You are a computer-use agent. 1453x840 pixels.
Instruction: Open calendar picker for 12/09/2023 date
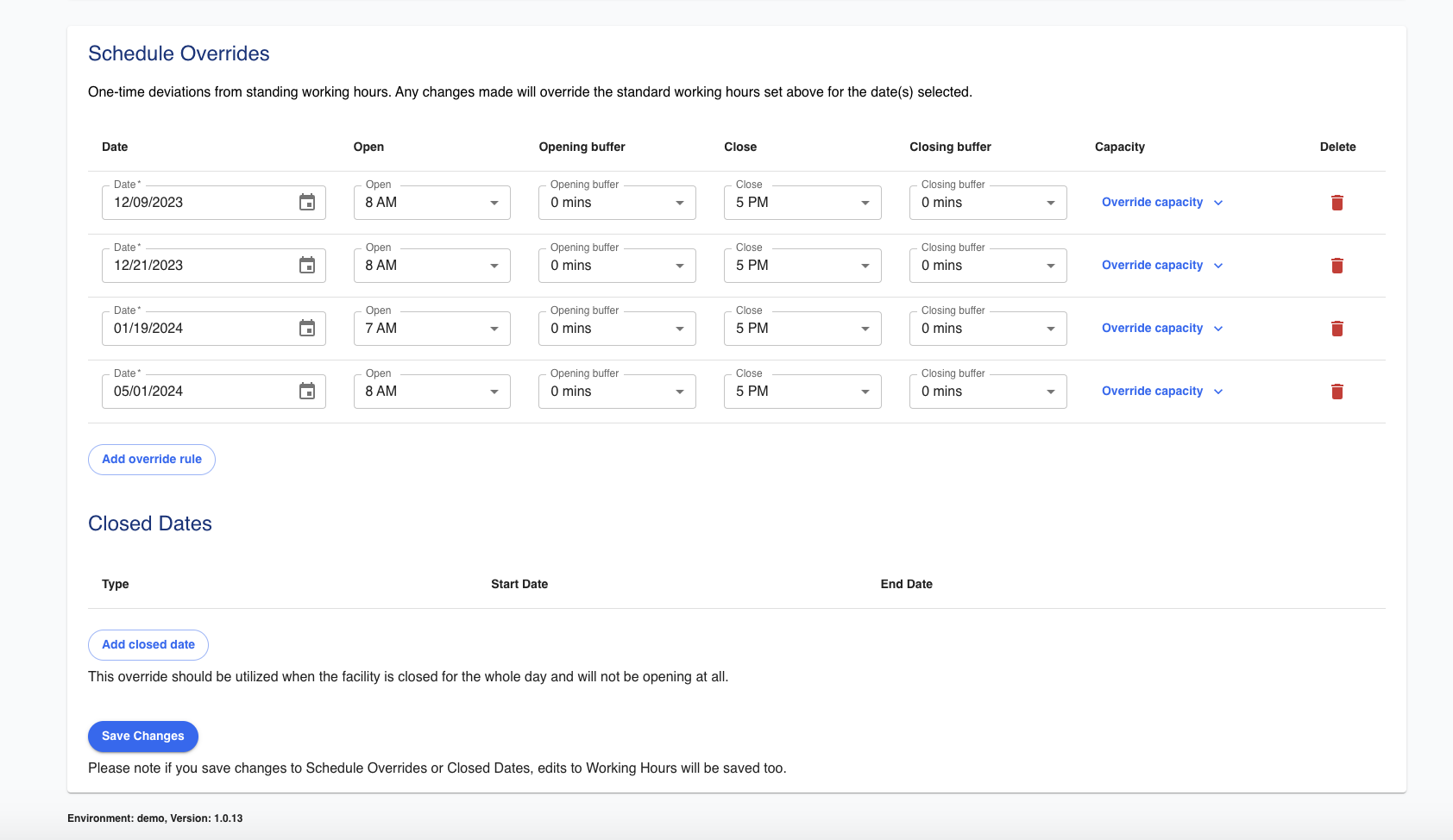[x=307, y=203]
